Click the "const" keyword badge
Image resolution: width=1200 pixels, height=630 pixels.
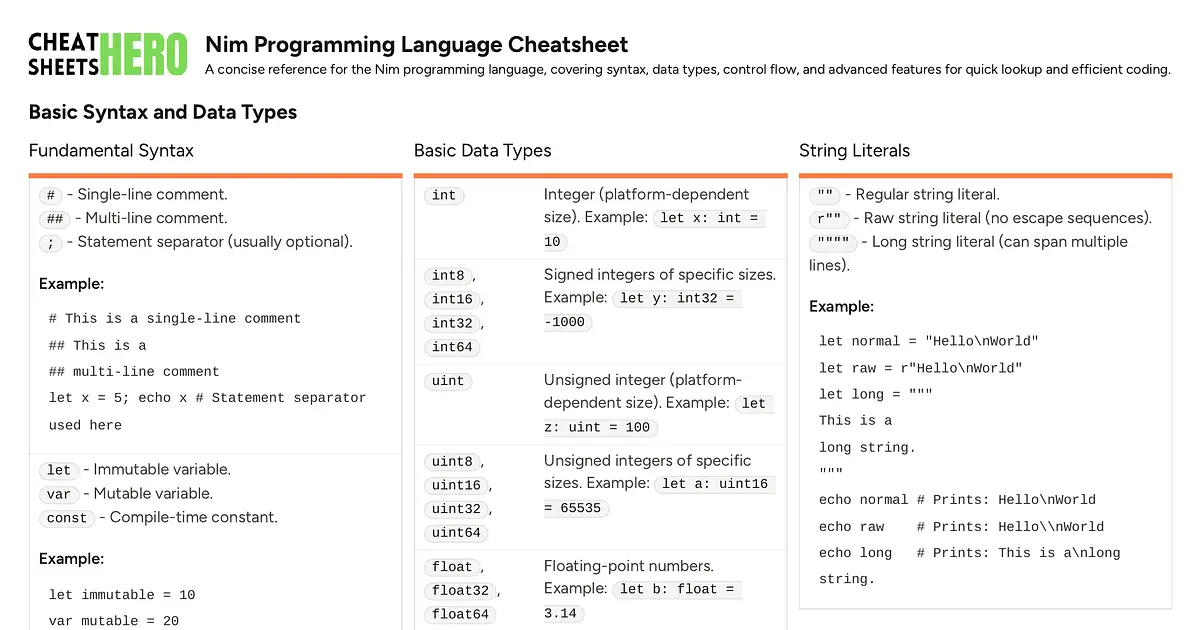[67, 518]
